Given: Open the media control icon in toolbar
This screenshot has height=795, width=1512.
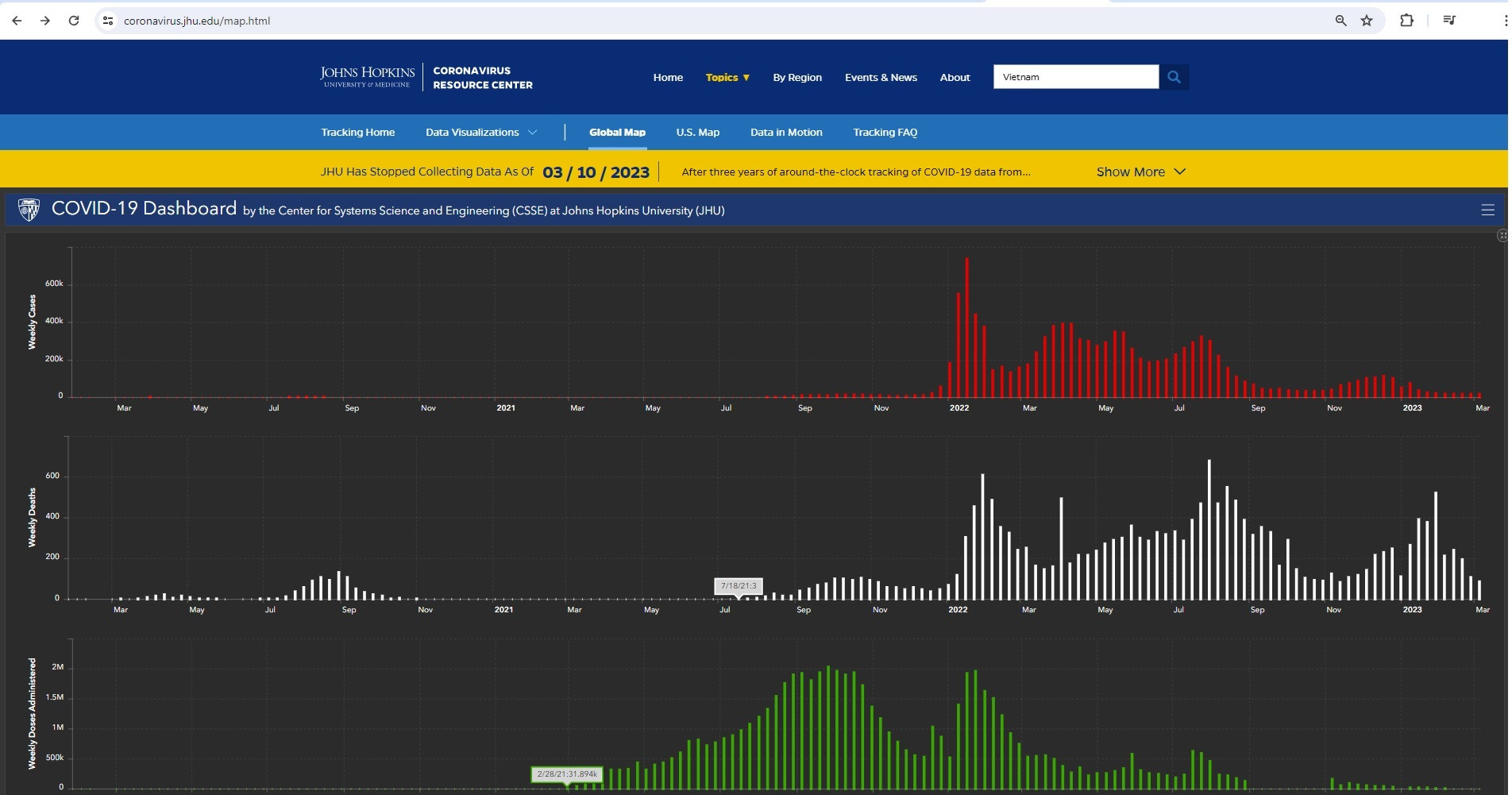Looking at the screenshot, I should click(x=1449, y=21).
